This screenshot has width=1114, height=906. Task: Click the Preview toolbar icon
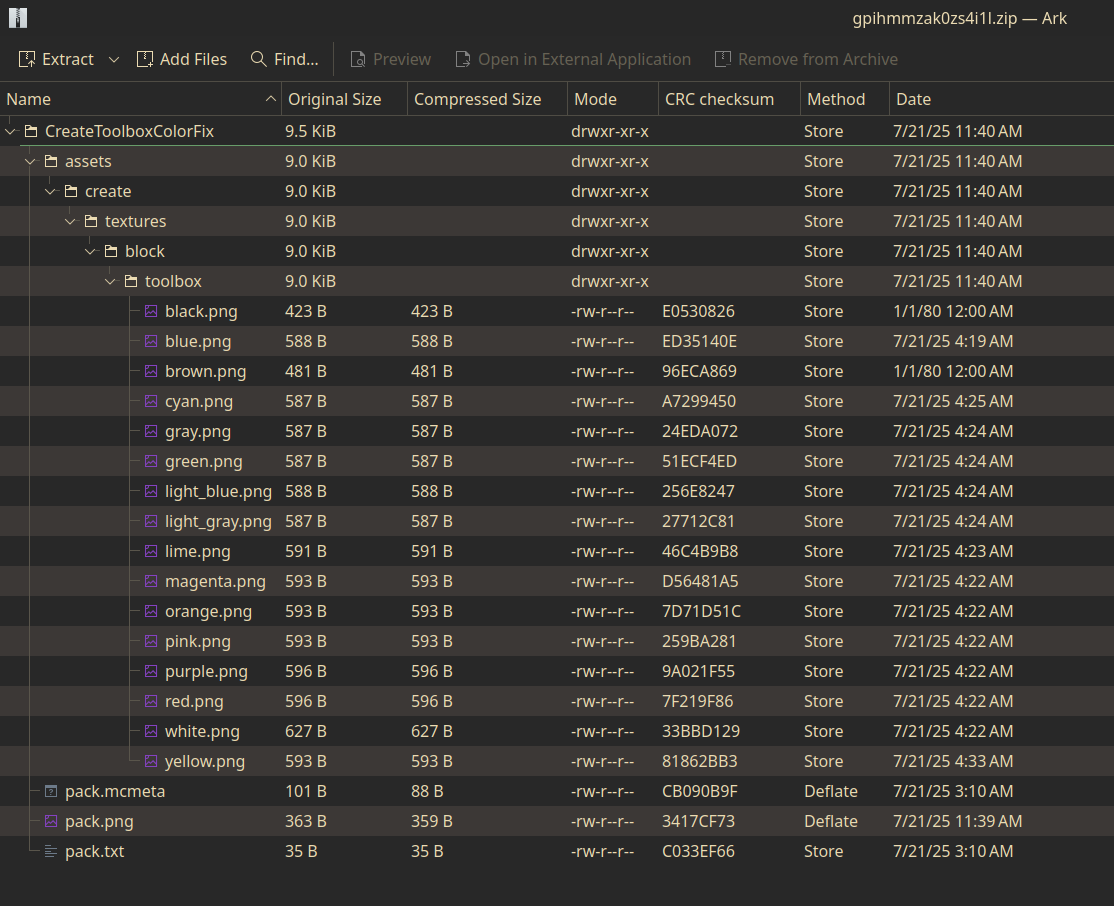pyautogui.click(x=358, y=59)
